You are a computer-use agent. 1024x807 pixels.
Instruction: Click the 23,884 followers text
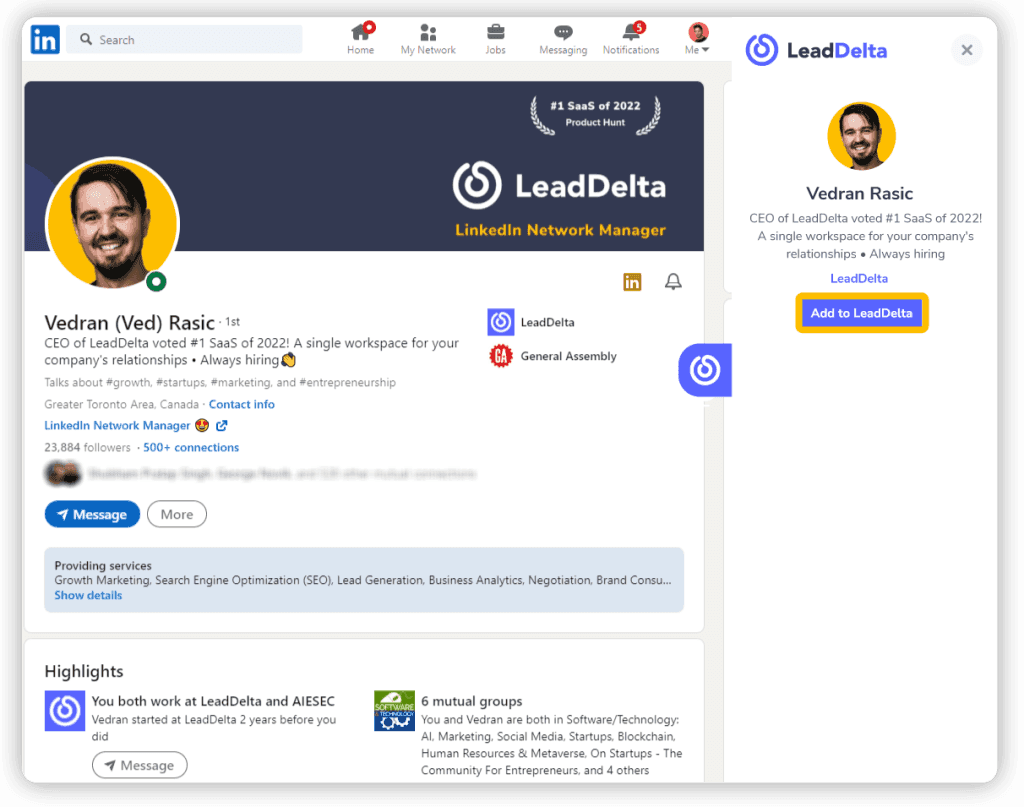coord(88,447)
